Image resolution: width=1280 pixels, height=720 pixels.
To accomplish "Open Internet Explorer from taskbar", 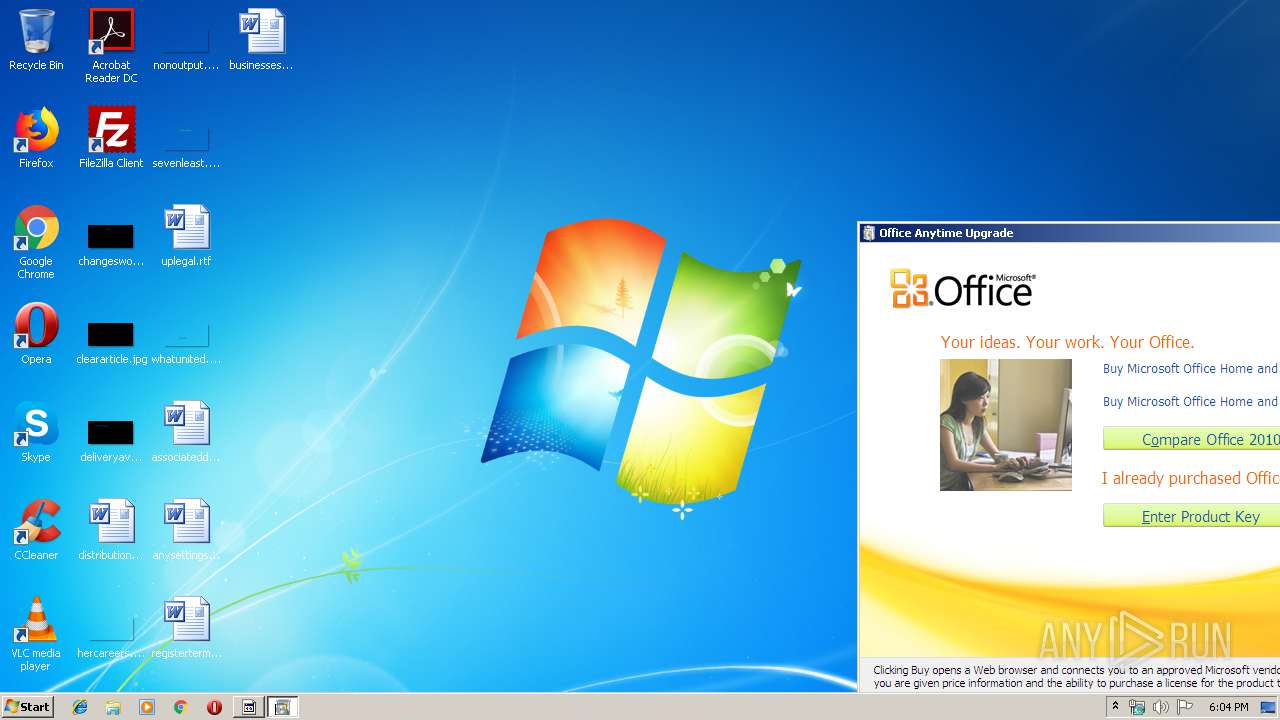I will [80, 707].
